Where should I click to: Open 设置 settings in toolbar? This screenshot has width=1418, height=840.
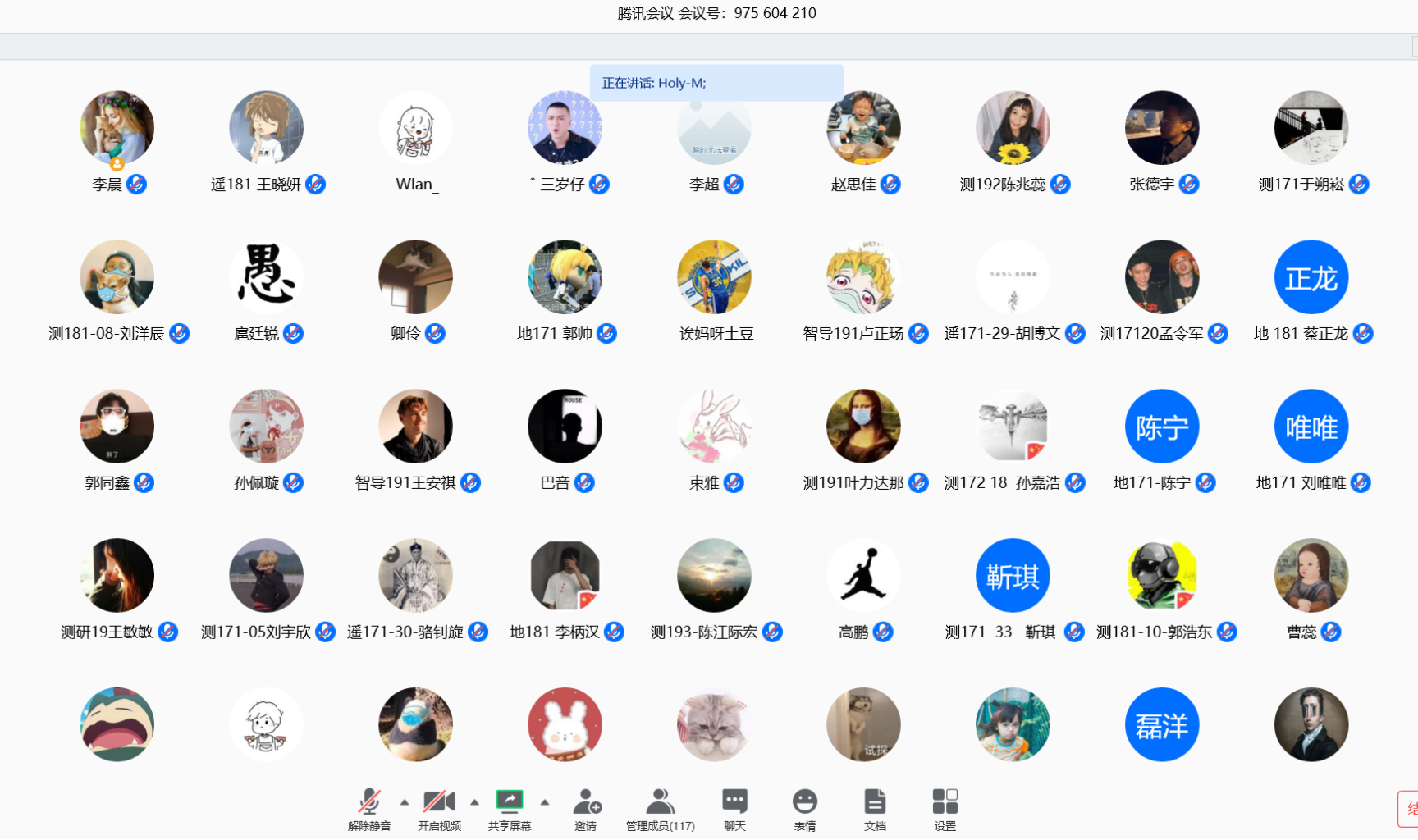(945, 802)
